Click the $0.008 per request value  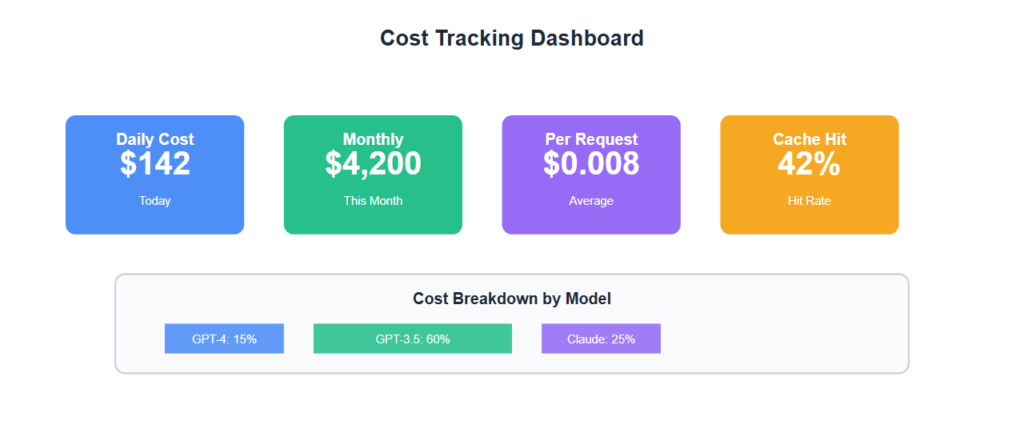click(x=591, y=164)
